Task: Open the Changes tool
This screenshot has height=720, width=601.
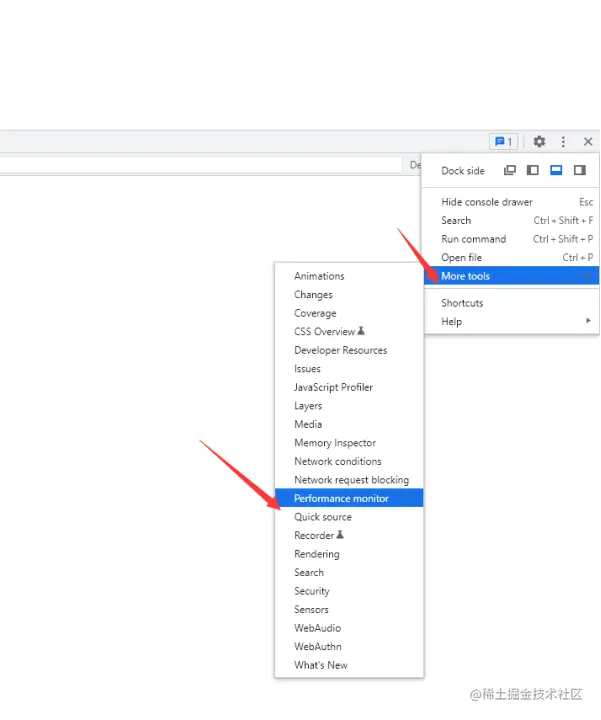Action: (349, 294)
